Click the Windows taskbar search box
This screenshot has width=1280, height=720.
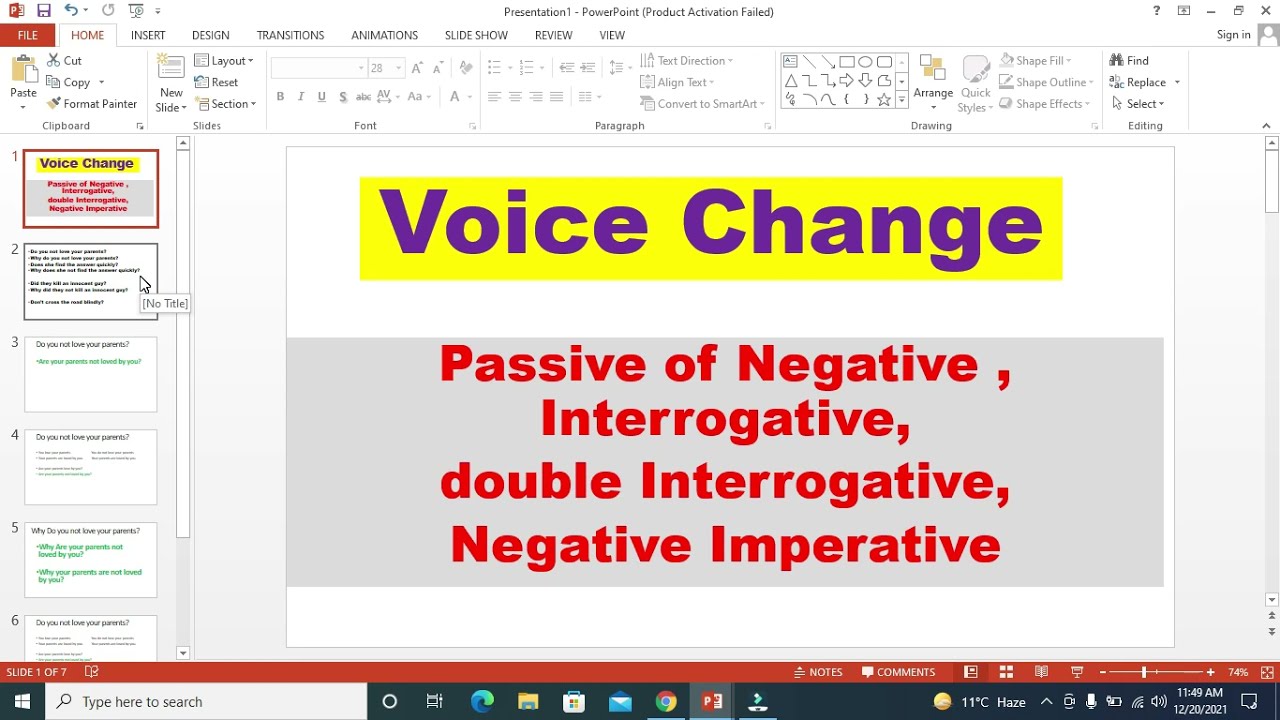click(x=207, y=702)
